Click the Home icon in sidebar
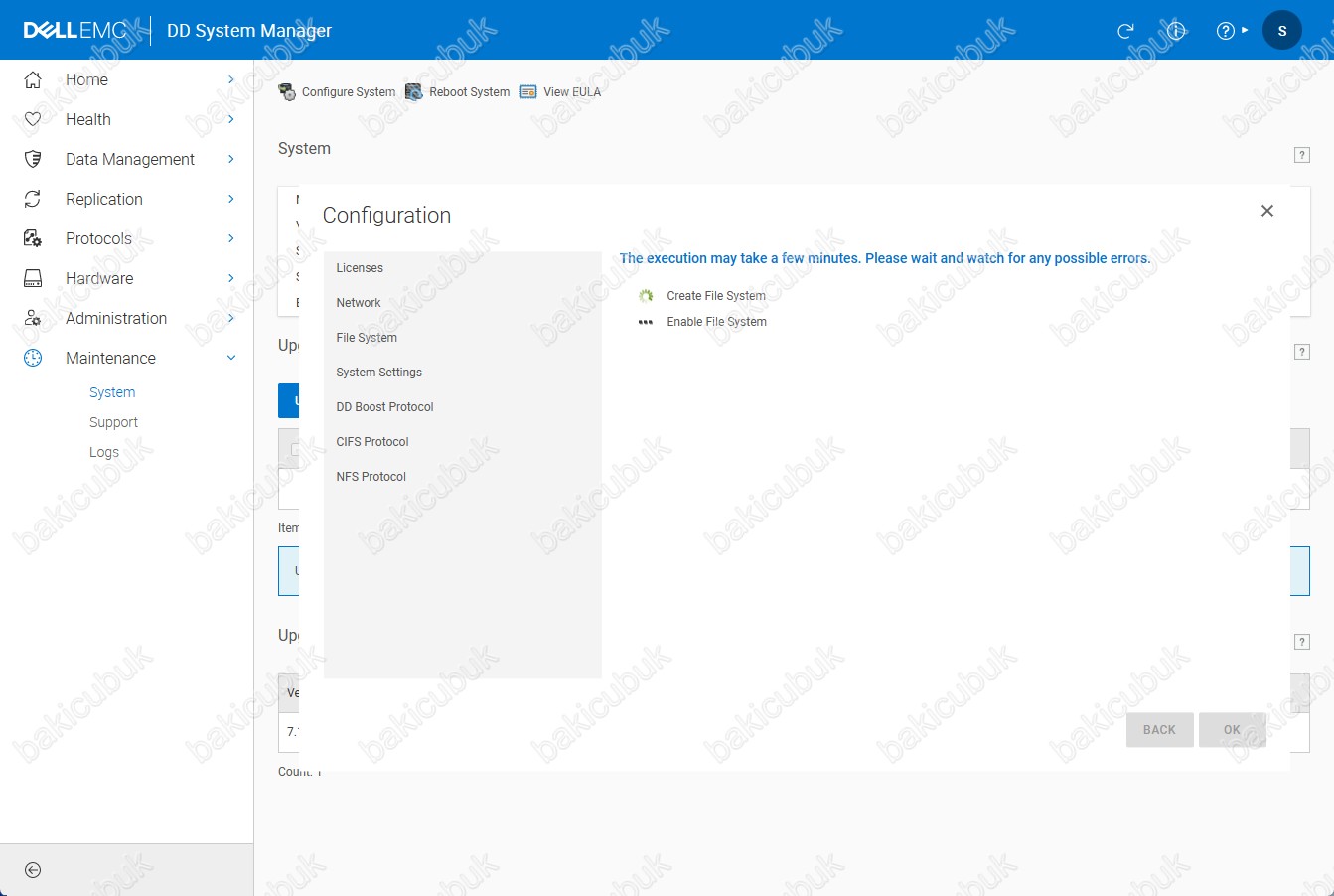Viewport: 1334px width, 896px height. (x=33, y=79)
